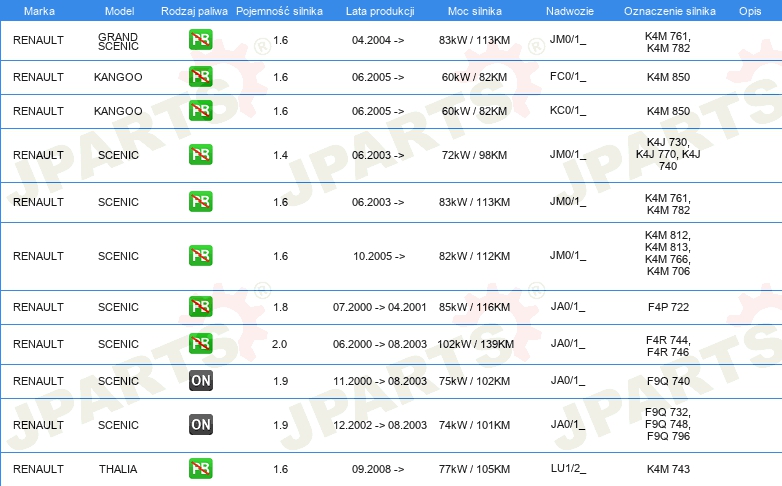Click the 2.0 engine capacity cell
The image size is (782, 486).
tap(279, 344)
